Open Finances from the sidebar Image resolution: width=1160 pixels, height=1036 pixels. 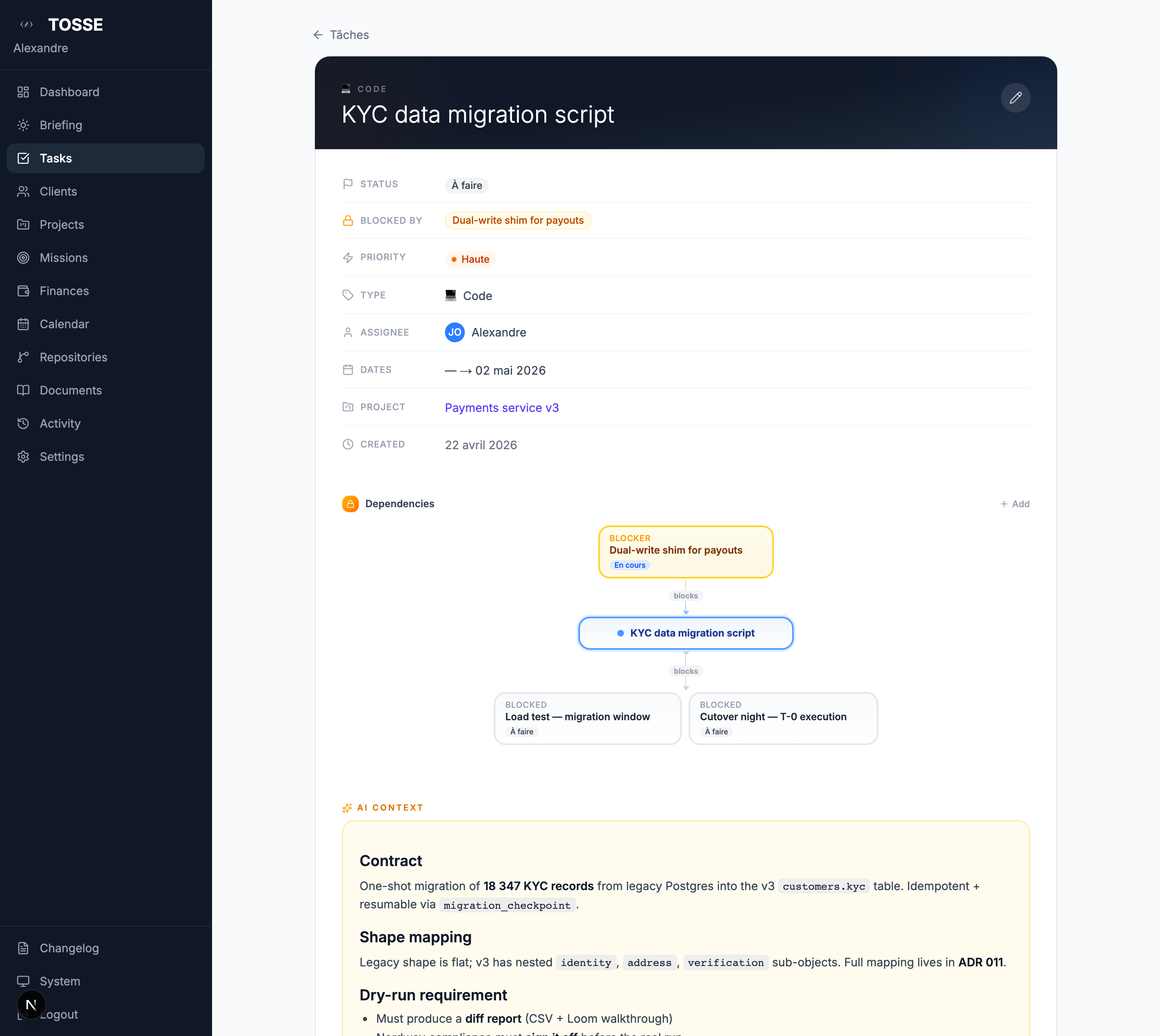[x=64, y=291]
